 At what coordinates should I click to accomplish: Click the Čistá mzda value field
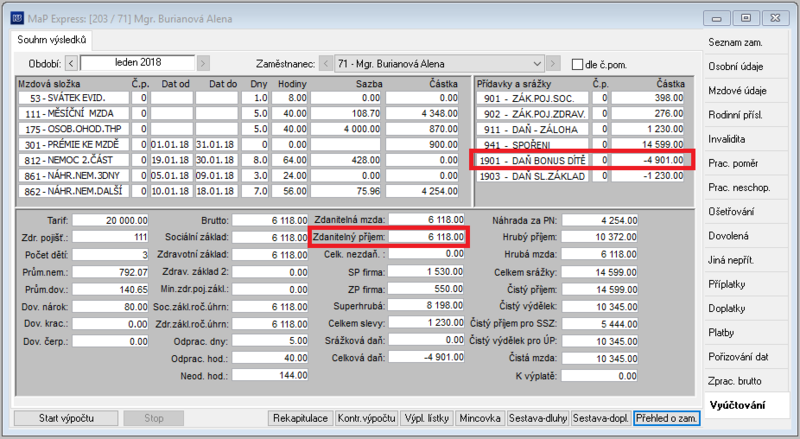click(x=600, y=358)
